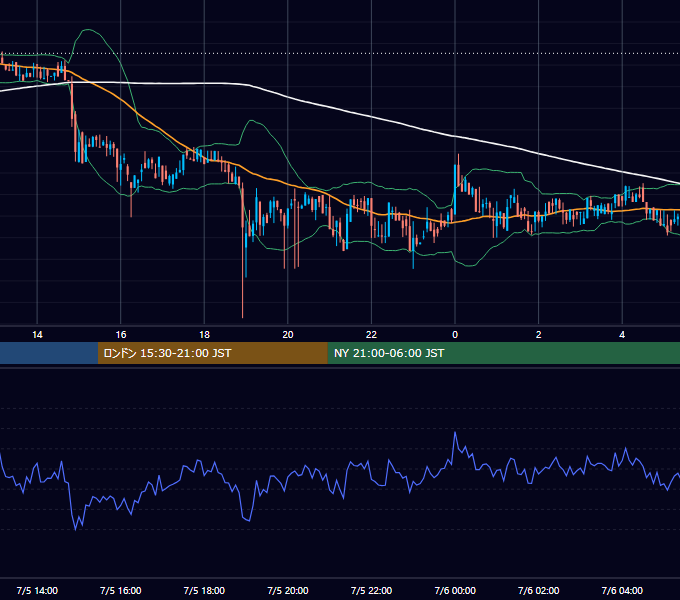Click the oscillator peak at 7/6 00:00

point(455,433)
